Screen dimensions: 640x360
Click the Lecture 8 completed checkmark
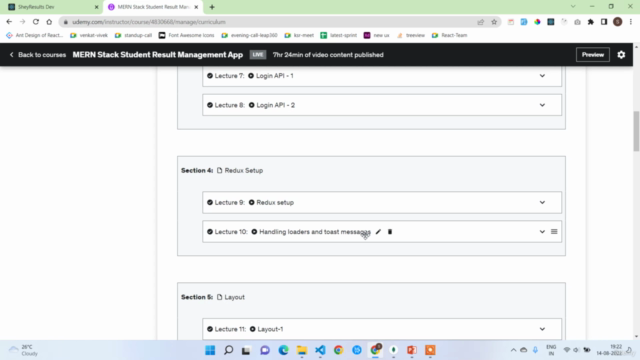[210, 105]
